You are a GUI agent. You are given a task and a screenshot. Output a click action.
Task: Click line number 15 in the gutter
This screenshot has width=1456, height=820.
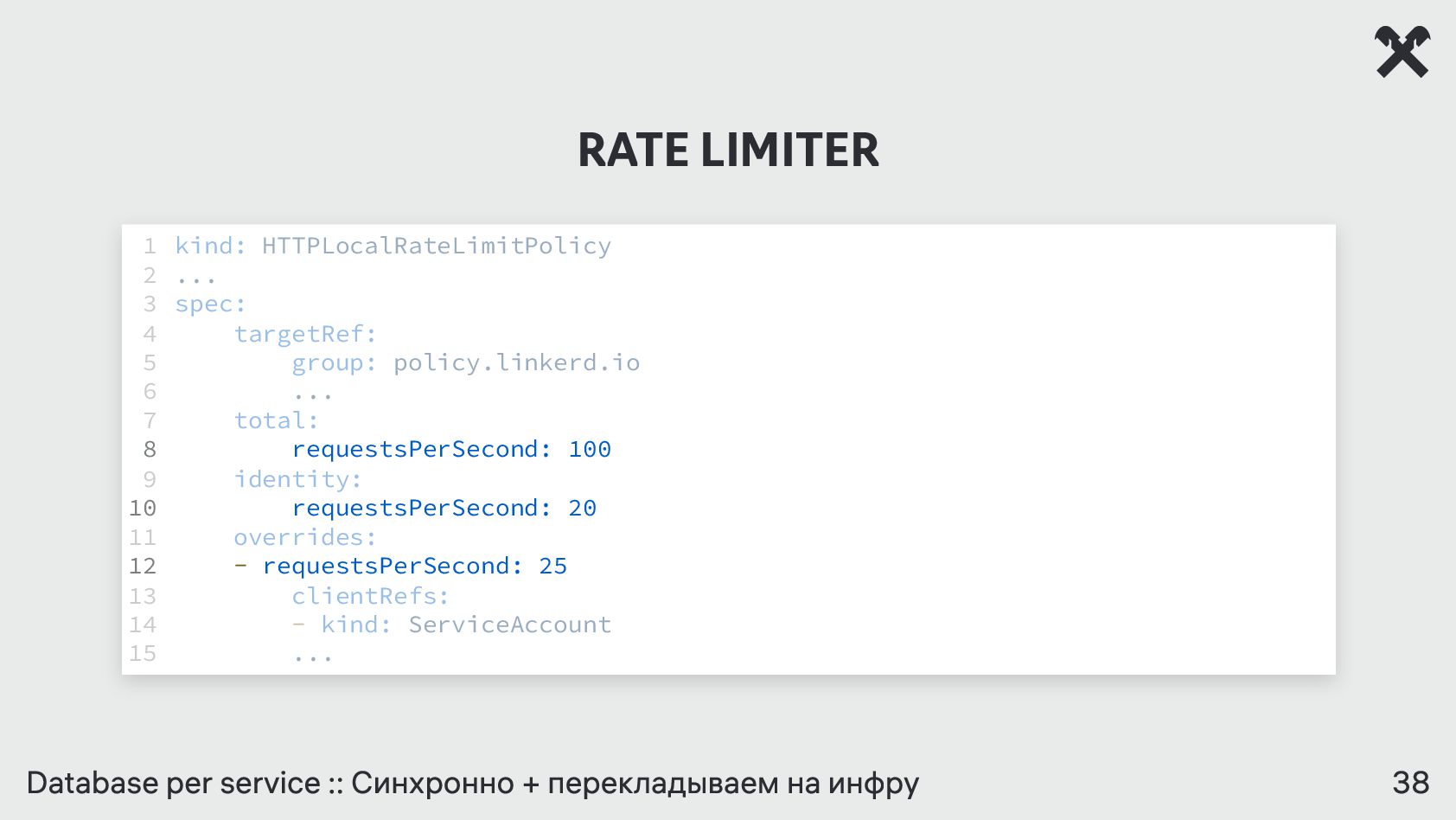tap(143, 653)
